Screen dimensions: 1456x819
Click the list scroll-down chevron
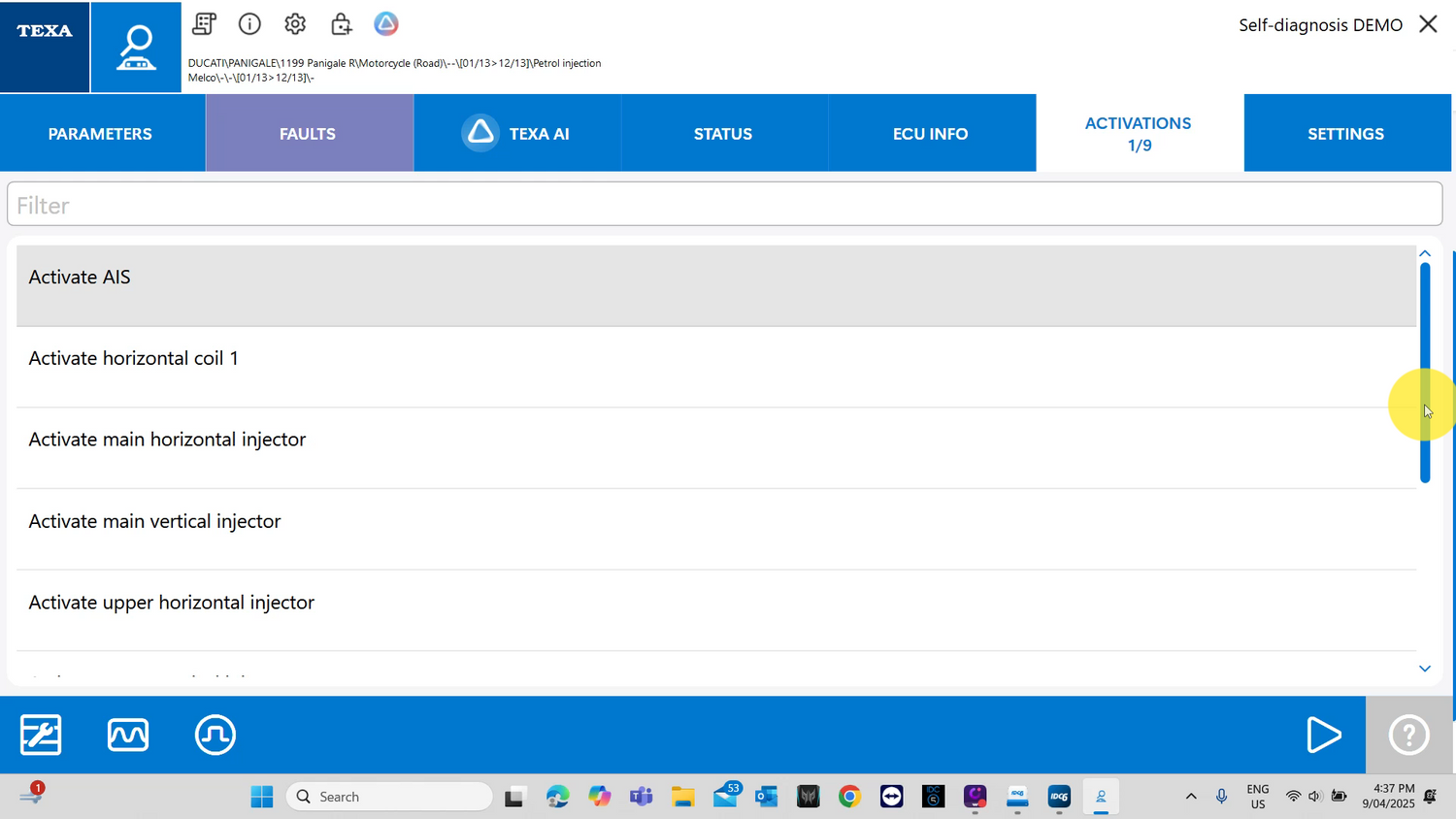tap(1425, 669)
